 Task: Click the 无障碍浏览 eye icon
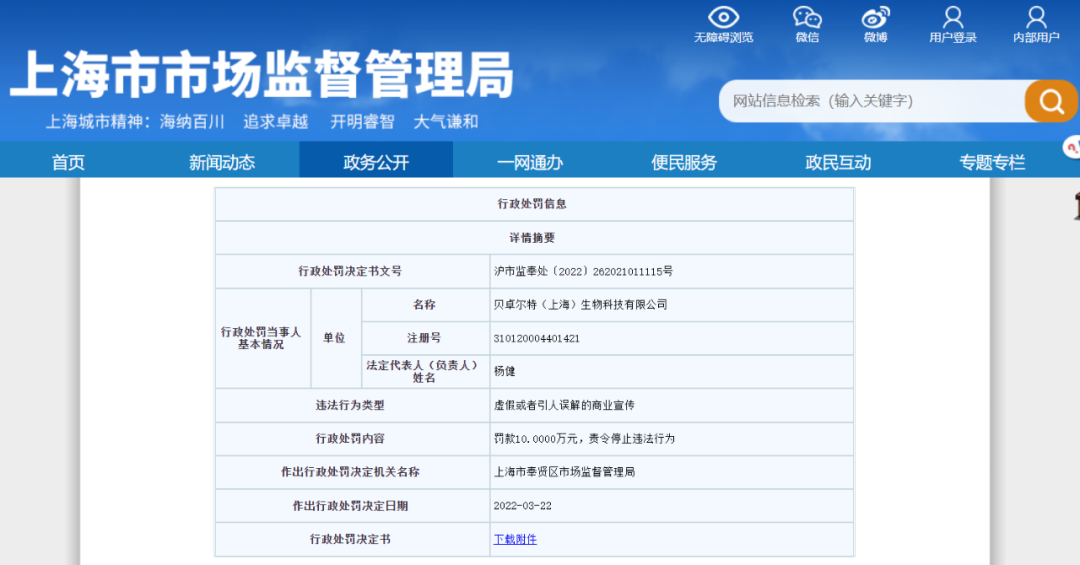[723, 18]
